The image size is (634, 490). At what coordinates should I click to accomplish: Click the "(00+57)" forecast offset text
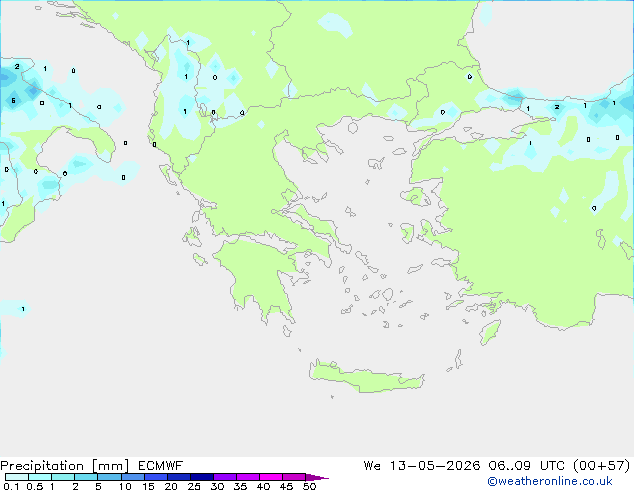coord(602,466)
